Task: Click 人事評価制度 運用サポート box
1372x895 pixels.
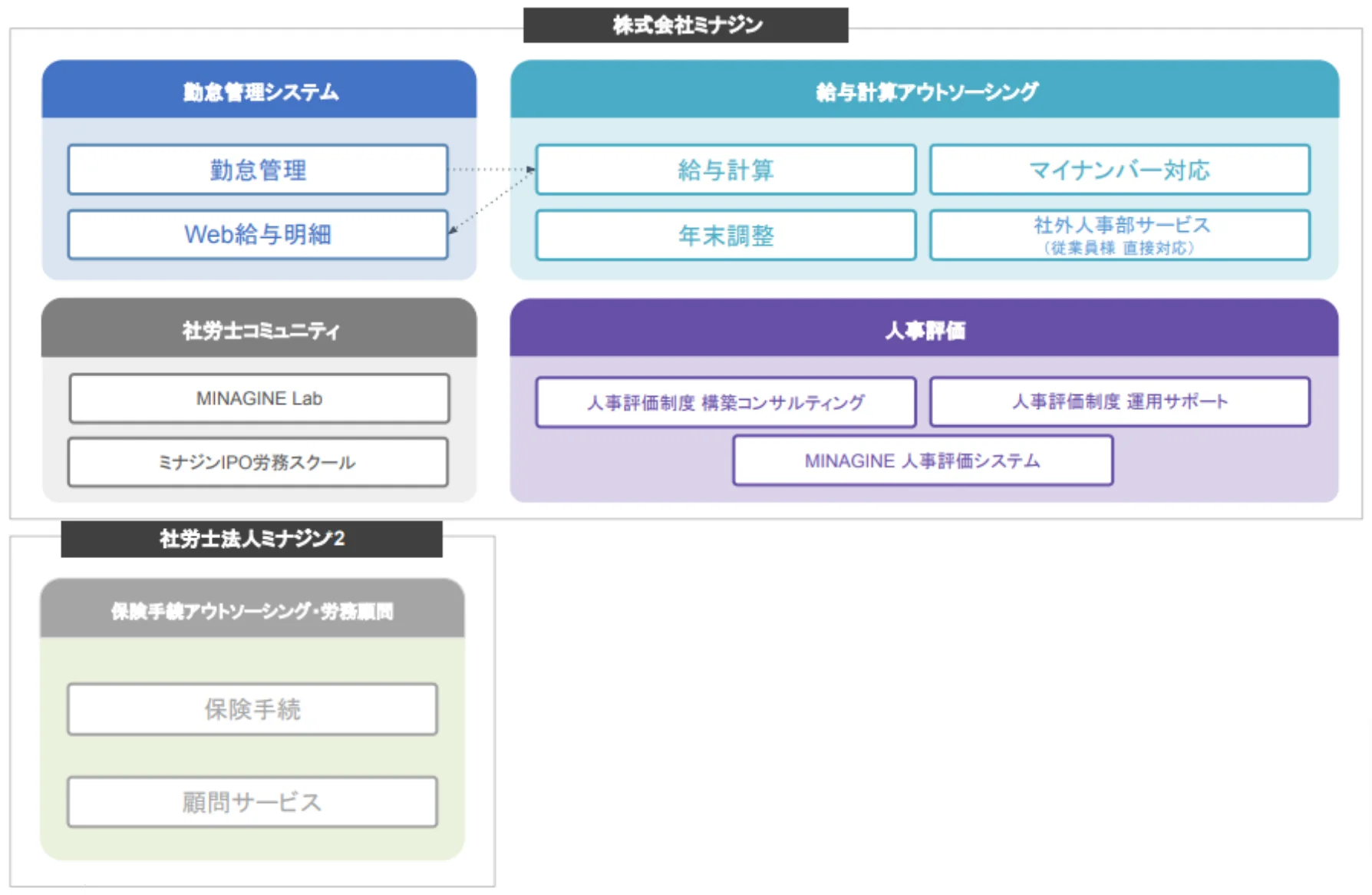Action: pos(1120,401)
